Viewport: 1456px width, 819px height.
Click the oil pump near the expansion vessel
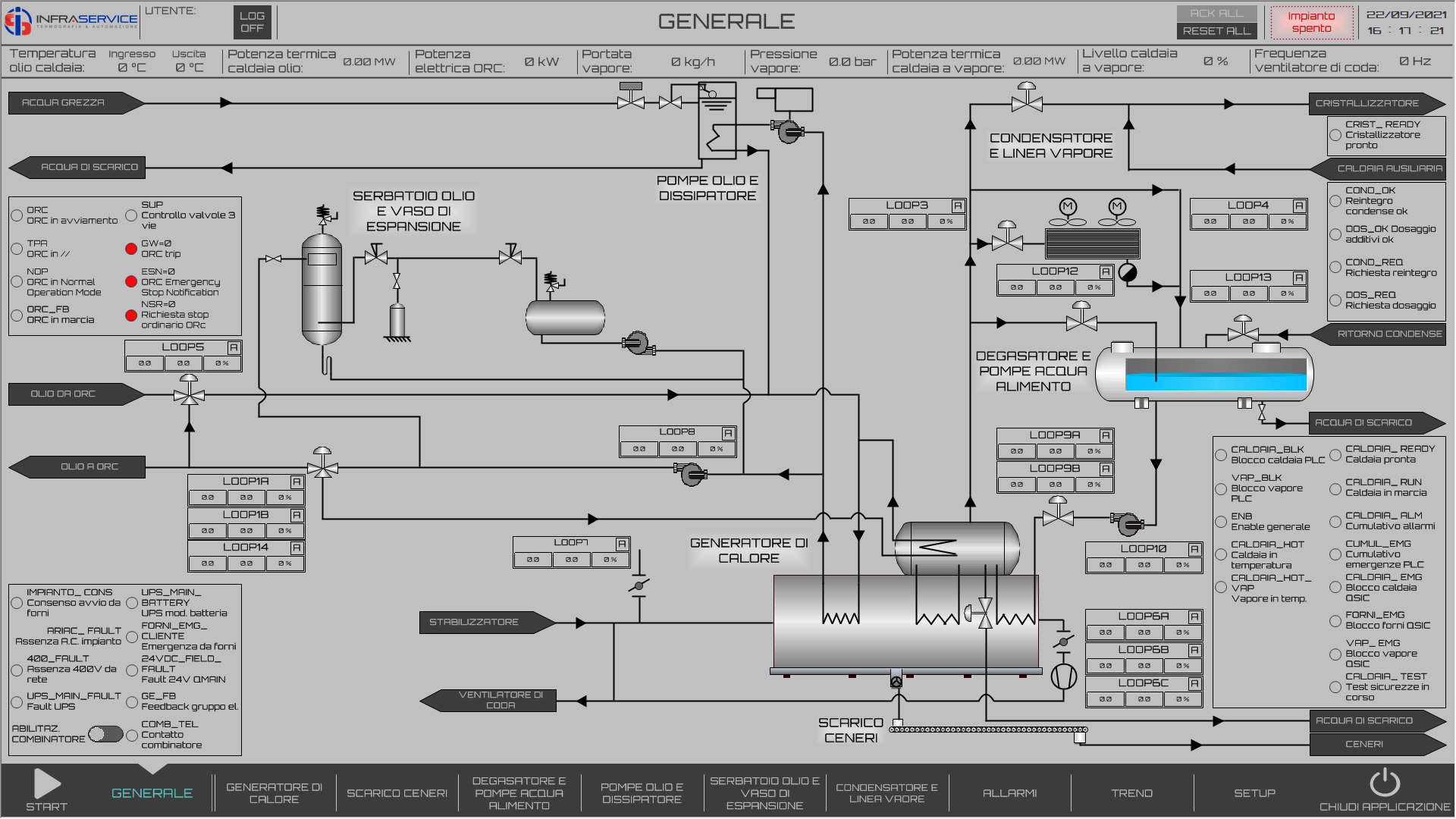pyautogui.click(x=637, y=344)
